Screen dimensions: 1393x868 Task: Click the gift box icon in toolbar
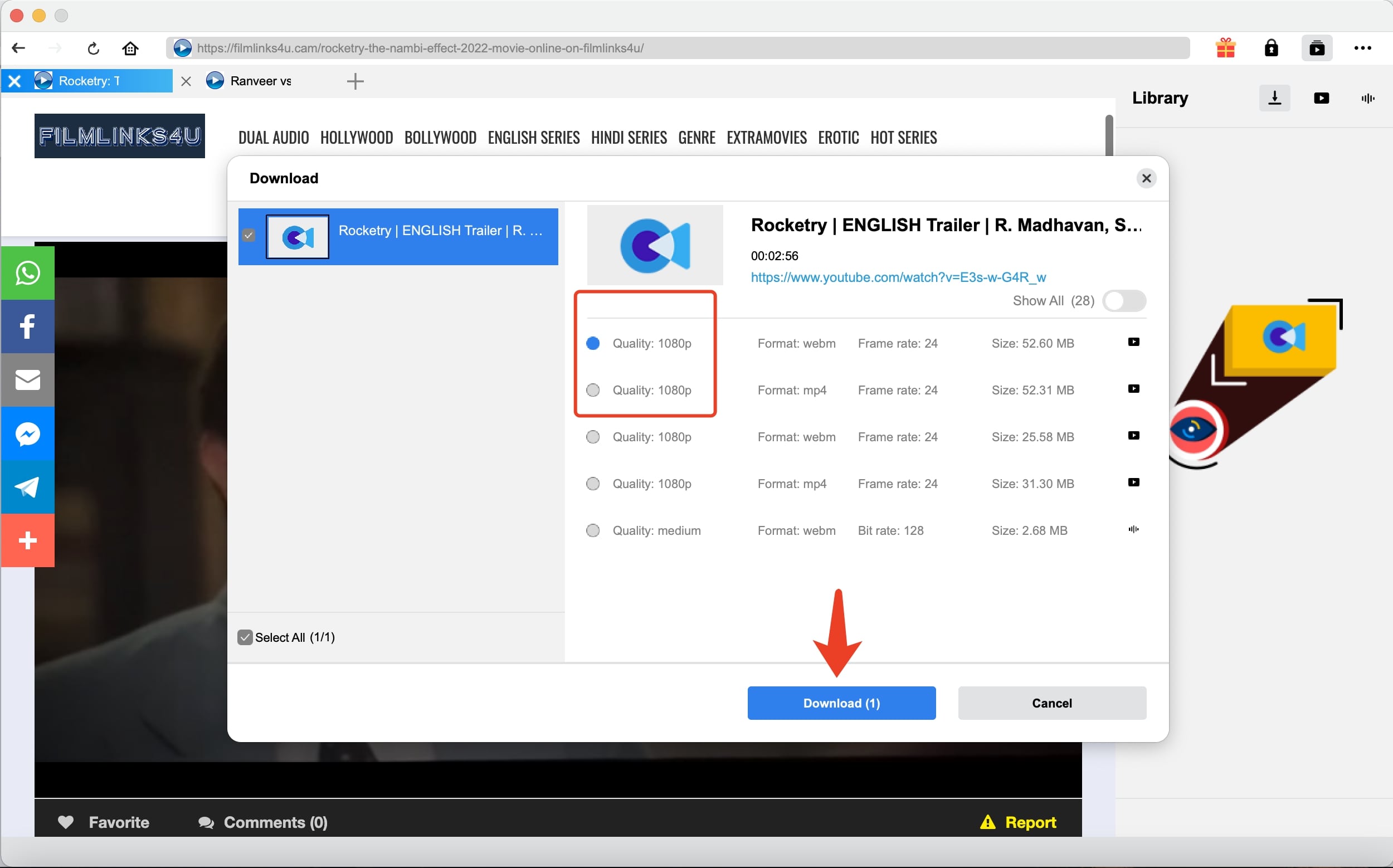(x=1225, y=48)
